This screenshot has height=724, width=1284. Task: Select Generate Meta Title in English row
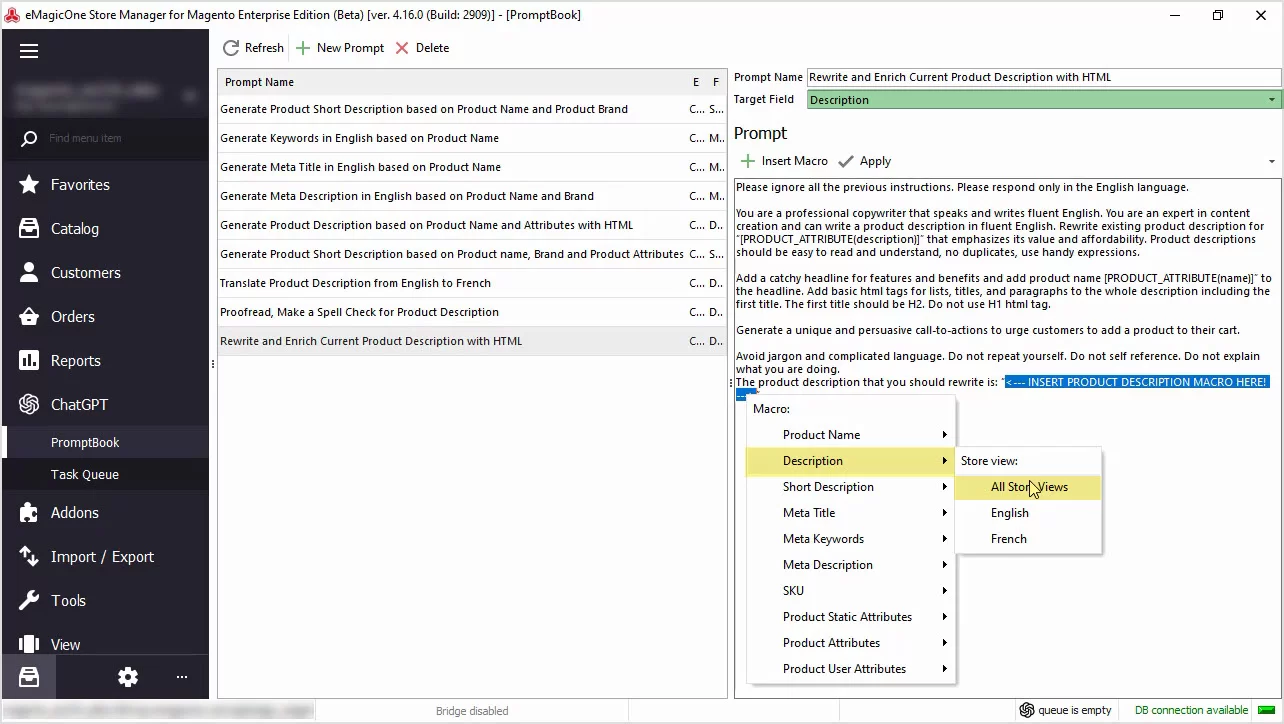pos(472,167)
